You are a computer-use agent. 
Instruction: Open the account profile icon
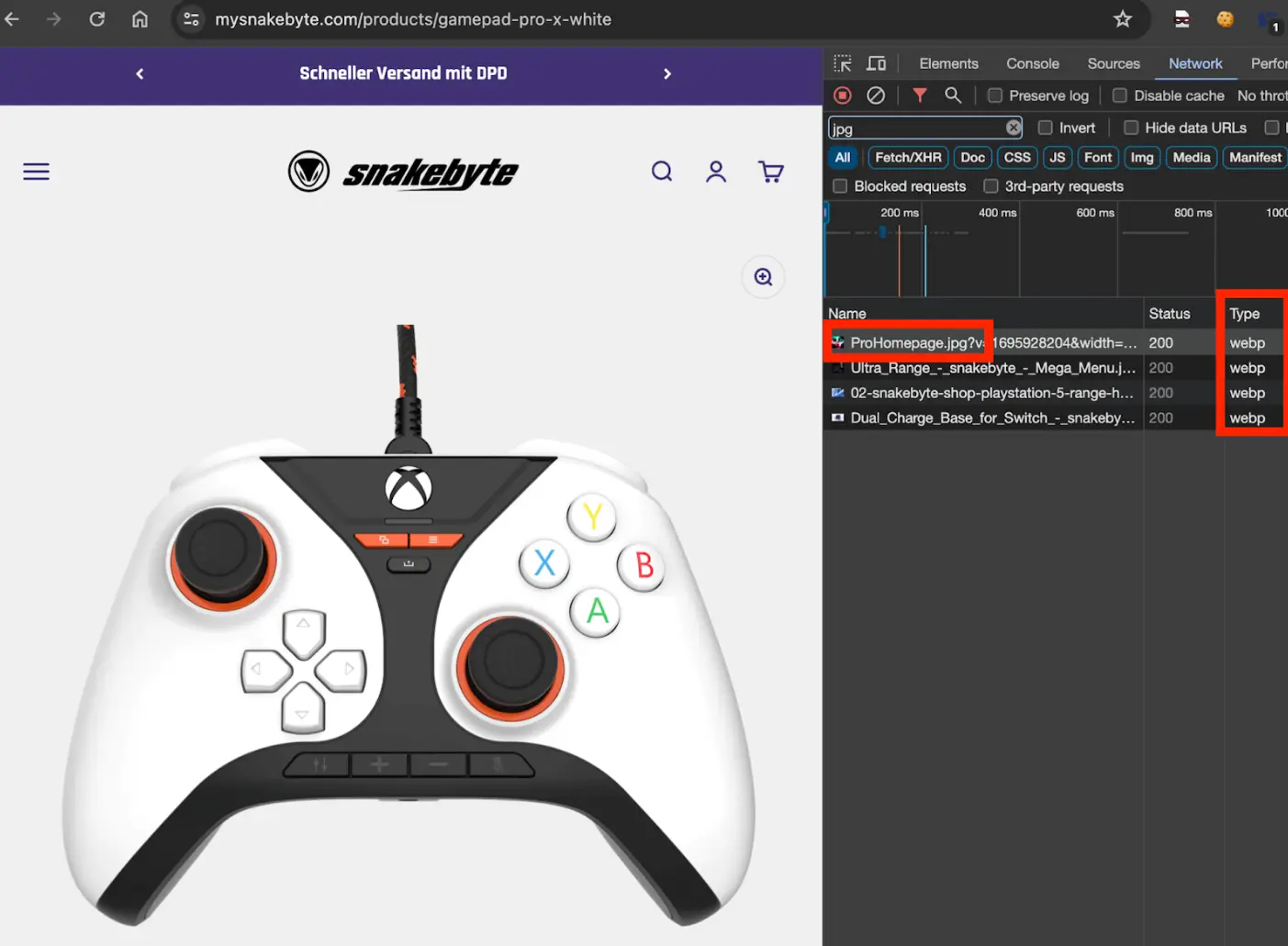716,172
